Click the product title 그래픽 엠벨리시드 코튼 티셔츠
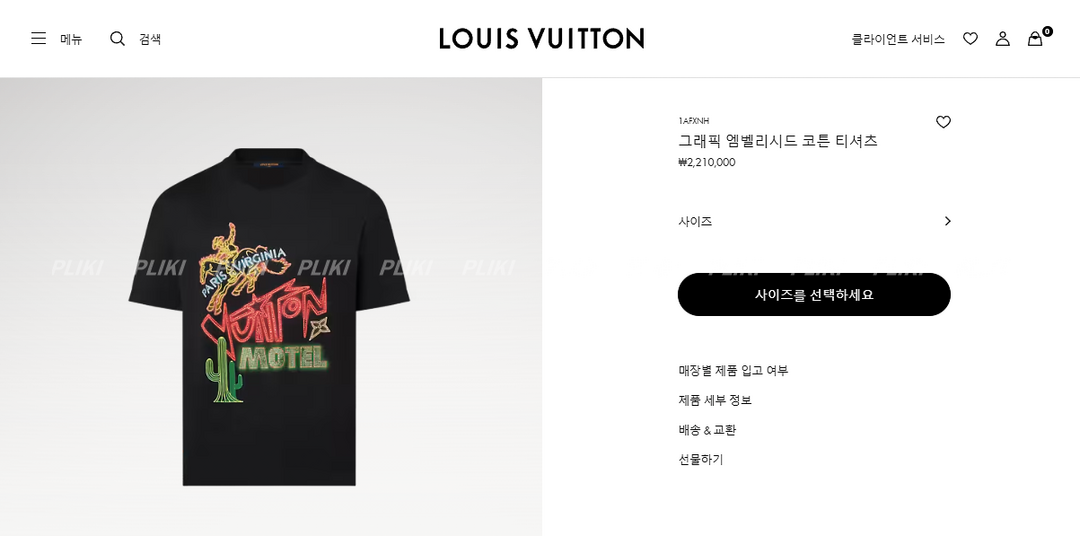Viewport: 1080px width, 536px height. click(x=778, y=141)
